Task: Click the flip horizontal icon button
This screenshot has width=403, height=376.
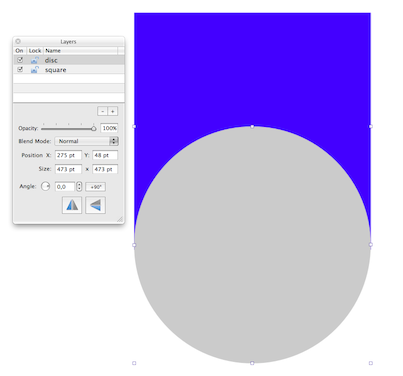Action: point(72,205)
